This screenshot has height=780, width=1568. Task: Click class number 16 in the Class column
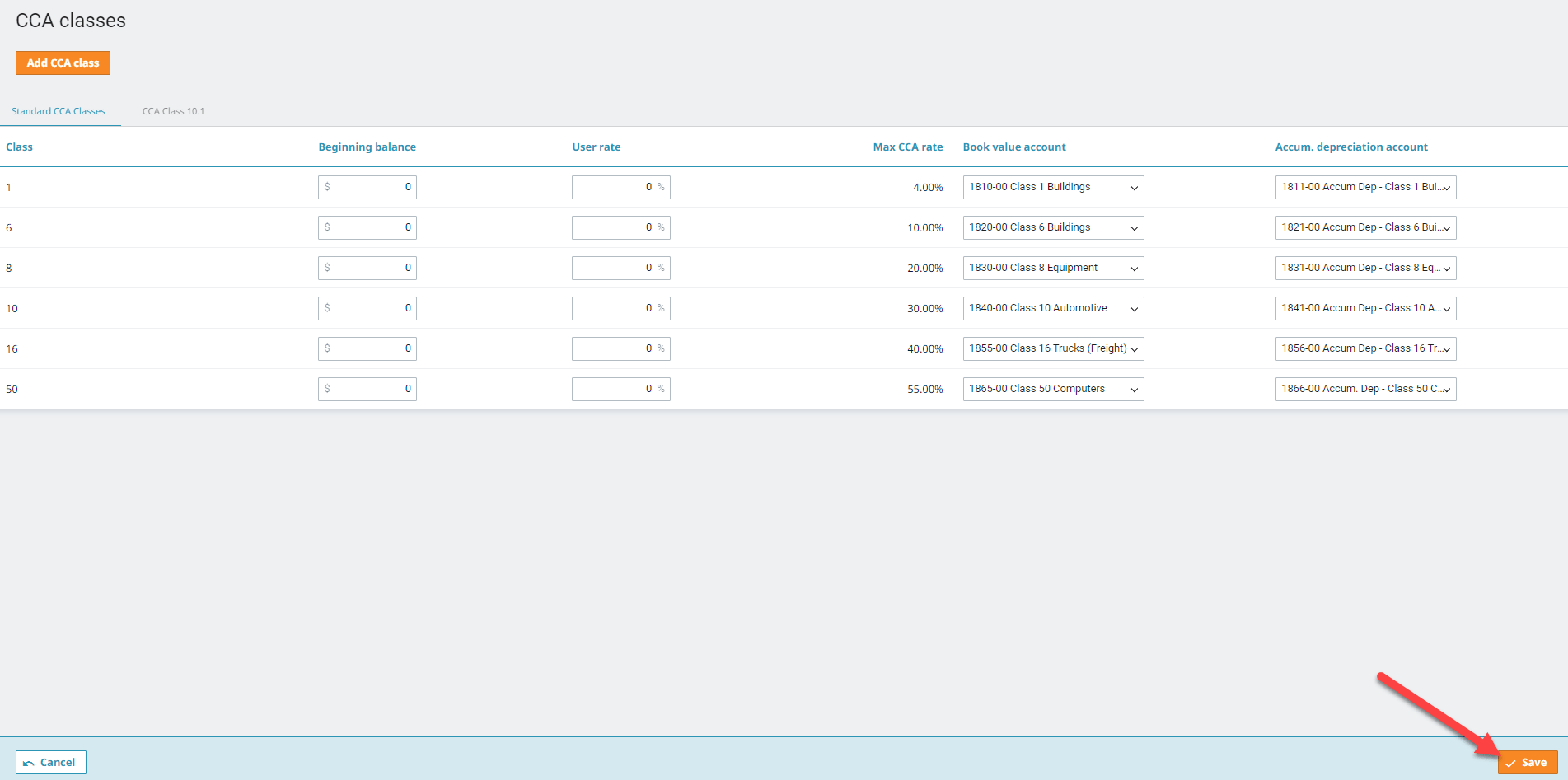point(12,349)
